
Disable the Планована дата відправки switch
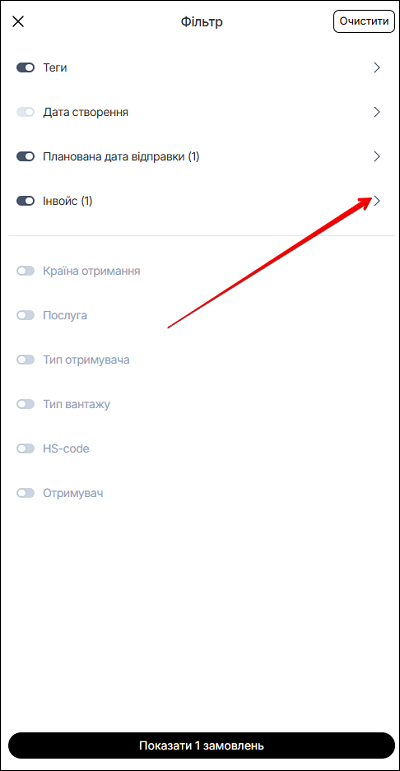(26, 156)
